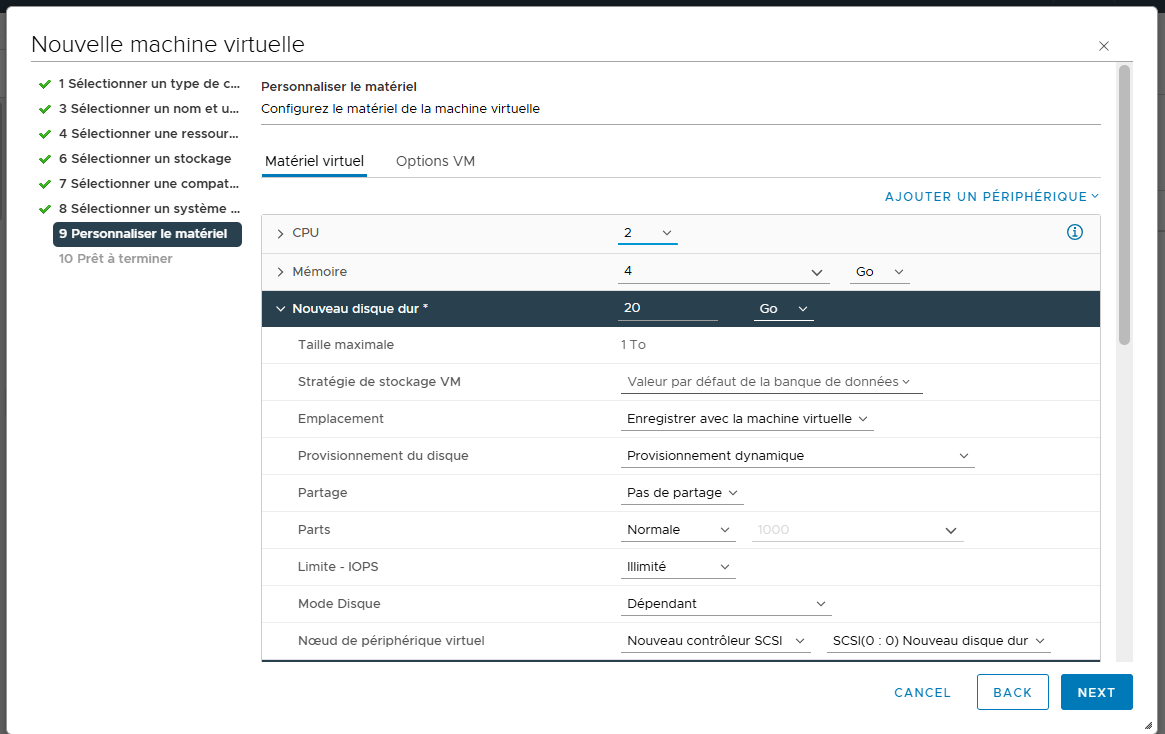Close the Nouvelle machine virtuelle dialog
This screenshot has height=734, width=1165.
(x=1104, y=46)
